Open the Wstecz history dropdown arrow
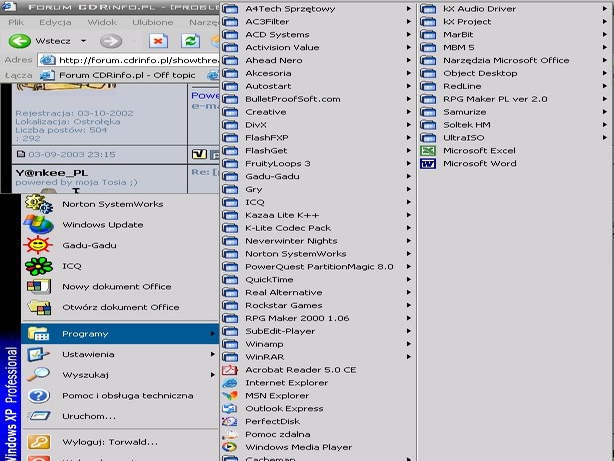The image size is (614, 461). (83, 41)
